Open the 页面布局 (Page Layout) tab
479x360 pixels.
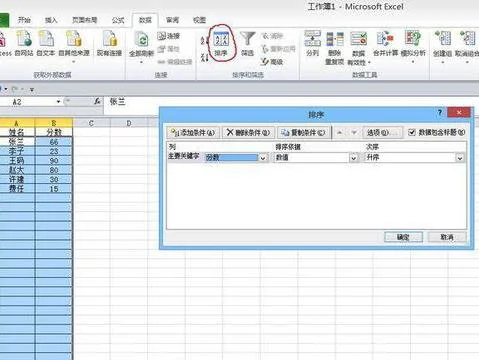click(84, 20)
